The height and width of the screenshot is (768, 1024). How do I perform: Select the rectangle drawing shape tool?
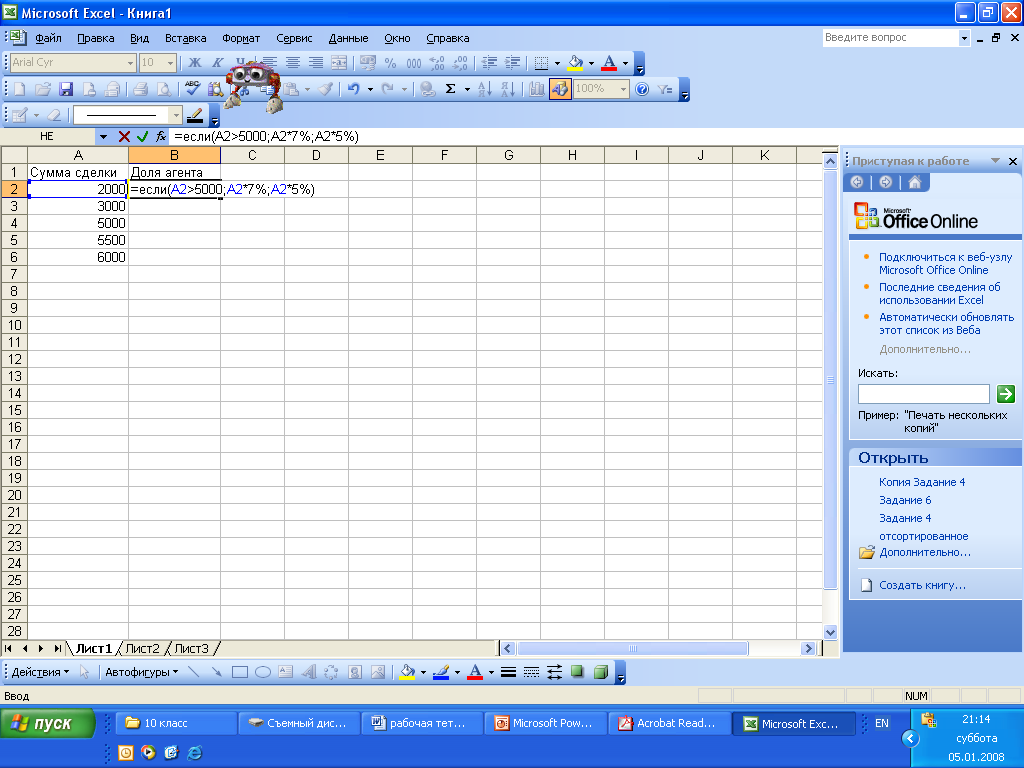coord(240,672)
